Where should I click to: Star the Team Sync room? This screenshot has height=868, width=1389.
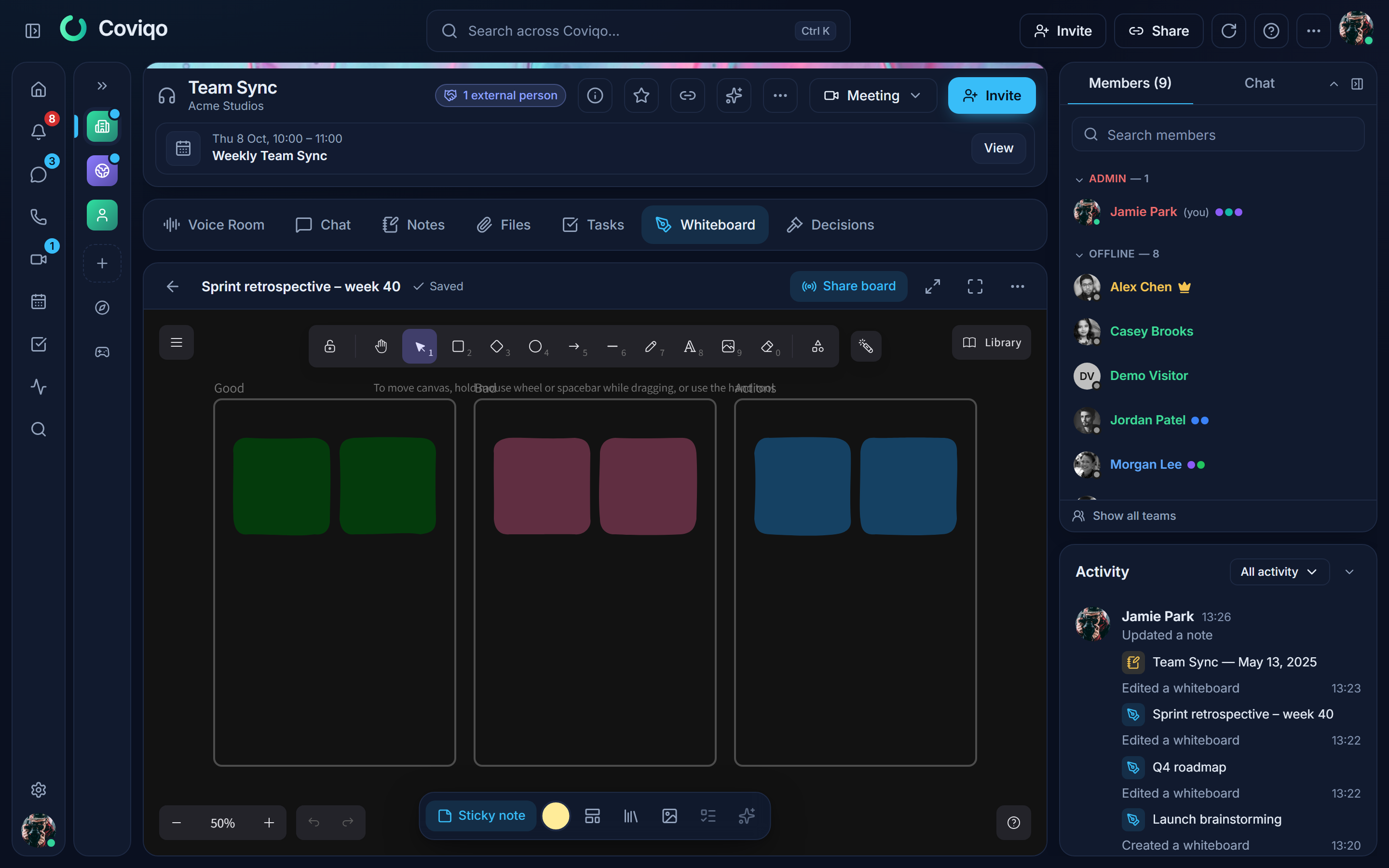641,95
